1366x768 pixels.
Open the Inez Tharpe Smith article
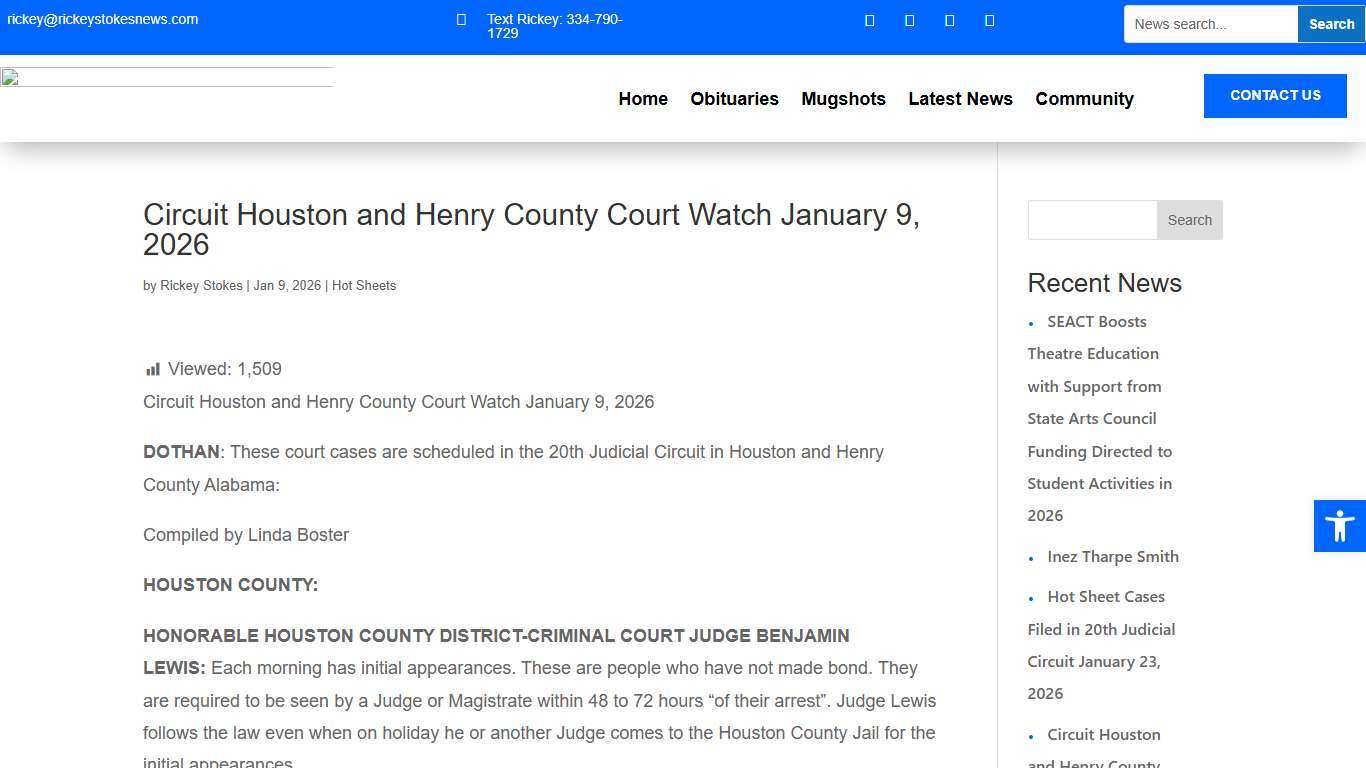point(1113,556)
